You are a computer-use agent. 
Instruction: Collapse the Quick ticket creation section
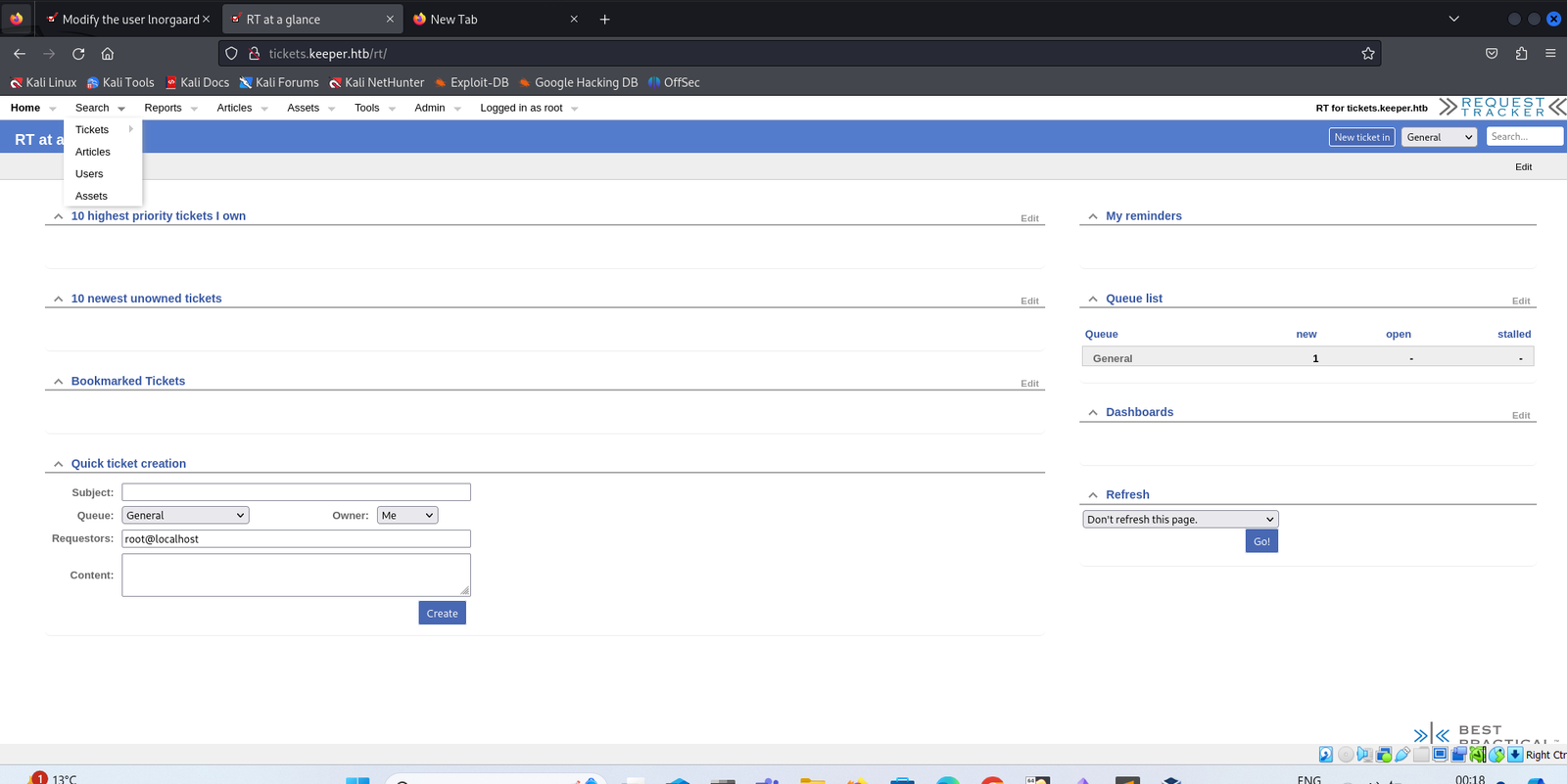pos(59,464)
